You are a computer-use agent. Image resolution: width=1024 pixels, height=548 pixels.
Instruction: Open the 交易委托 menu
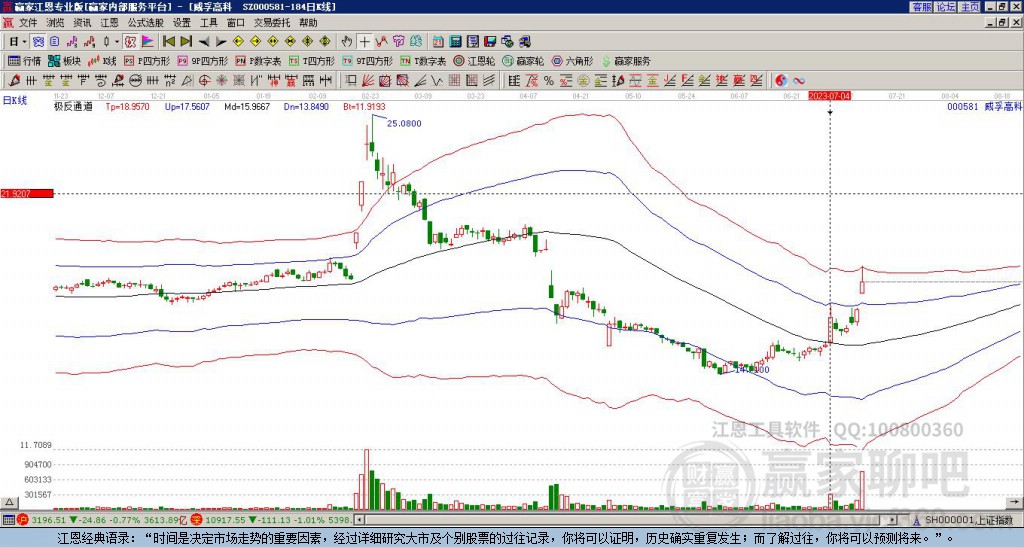coord(272,23)
